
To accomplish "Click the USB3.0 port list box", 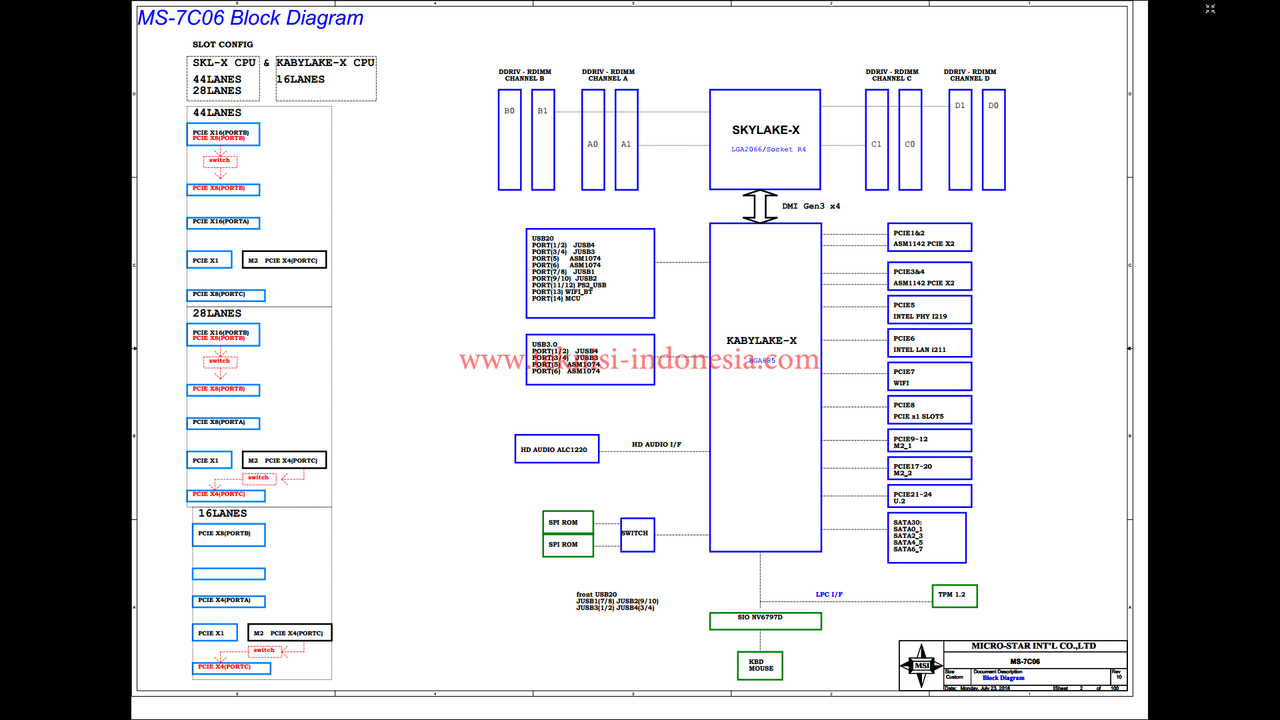I will pyautogui.click(x=590, y=359).
